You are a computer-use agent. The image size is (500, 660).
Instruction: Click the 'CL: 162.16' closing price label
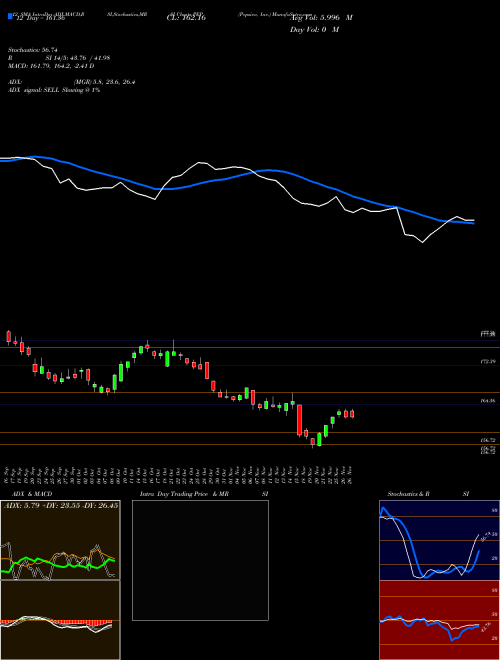(186, 18)
